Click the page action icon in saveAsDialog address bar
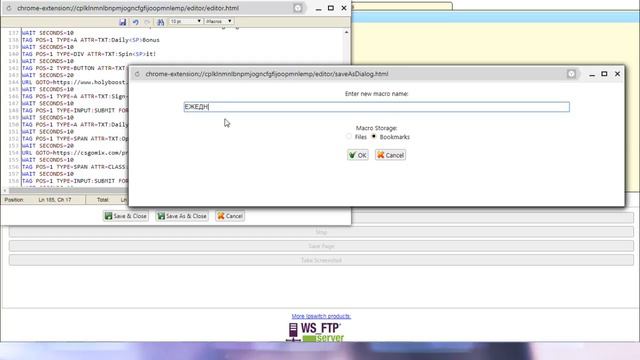640x360 pixels. pos(571,74)
